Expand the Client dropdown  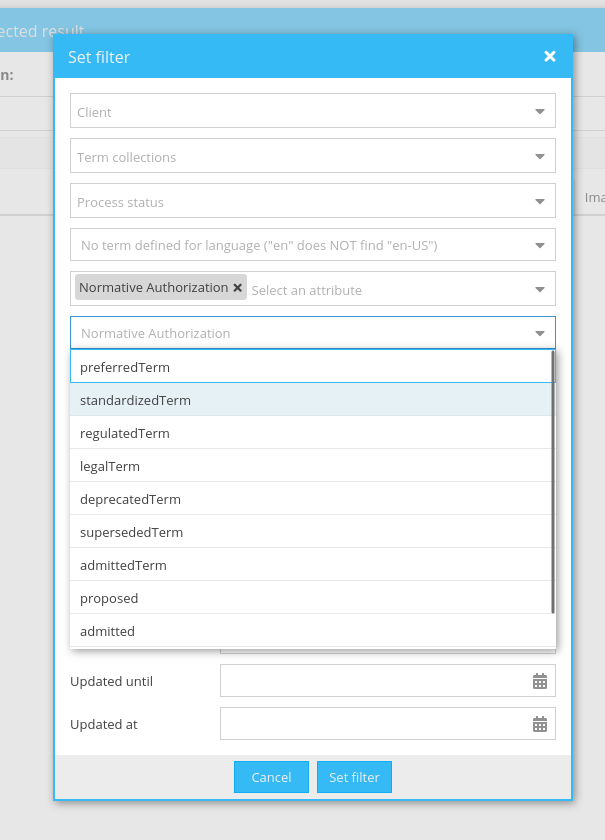click(539, 112)
